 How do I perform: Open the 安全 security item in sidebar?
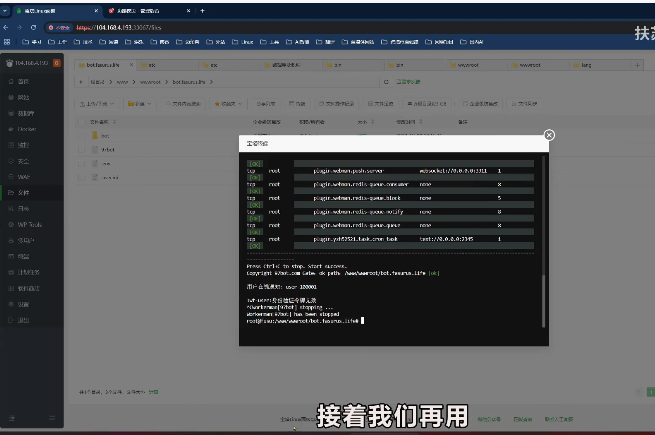point(23,161)
